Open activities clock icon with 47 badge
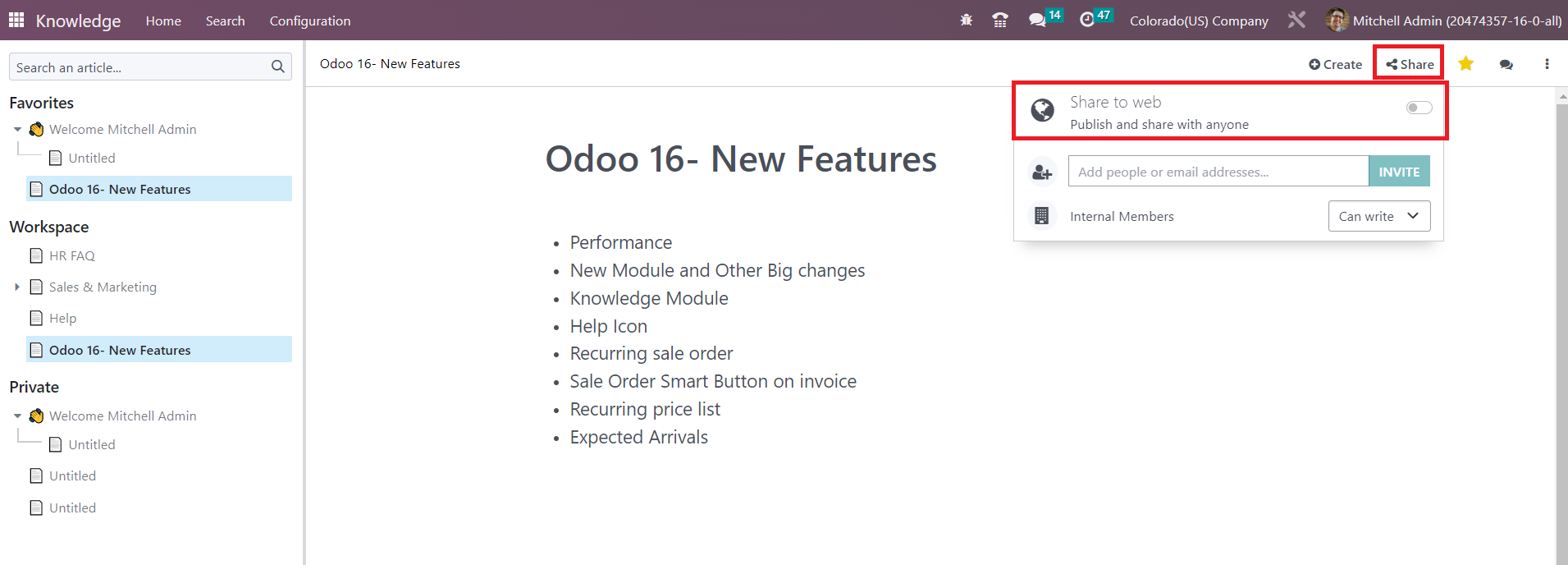This screenshot has height=565, width=1568. 1096,19
